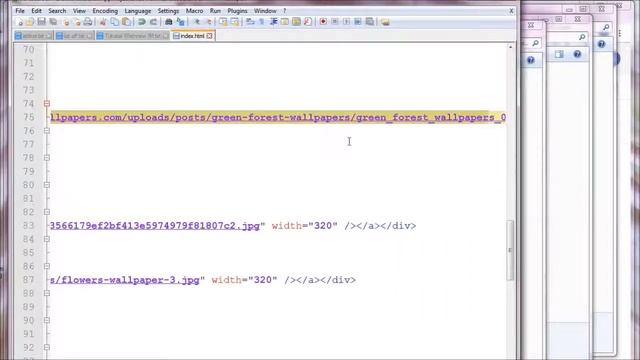The image size is (640, 360).
Task: Open Find with the binoculars icon
Action: click(169, 22)
